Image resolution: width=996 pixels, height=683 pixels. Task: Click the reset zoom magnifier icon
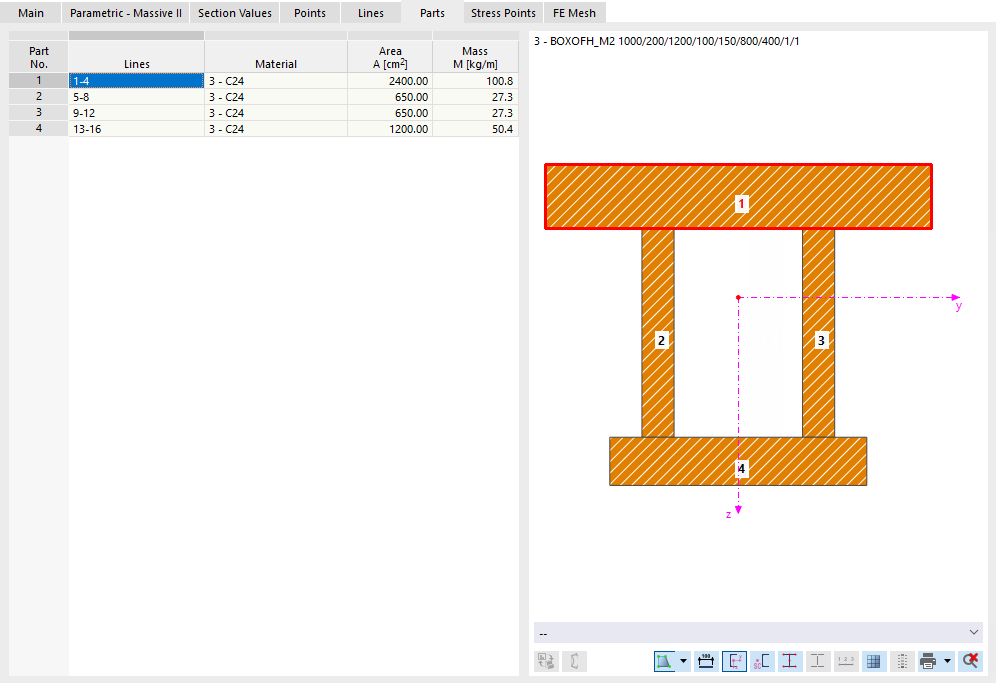(x=971, y=661)
